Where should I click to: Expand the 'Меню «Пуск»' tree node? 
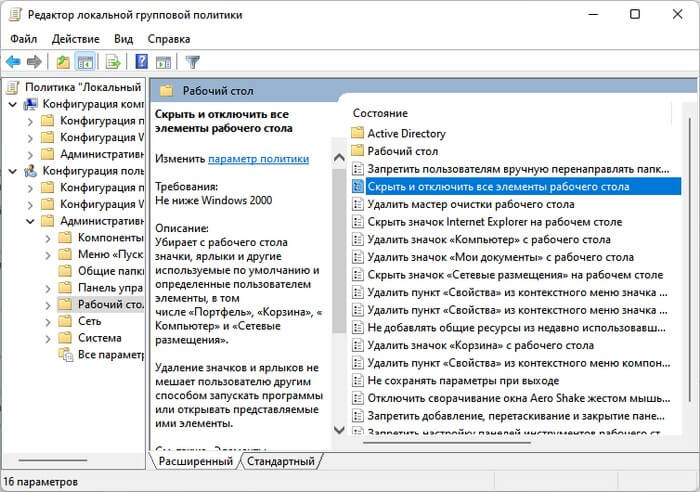[x=48, y=255]
